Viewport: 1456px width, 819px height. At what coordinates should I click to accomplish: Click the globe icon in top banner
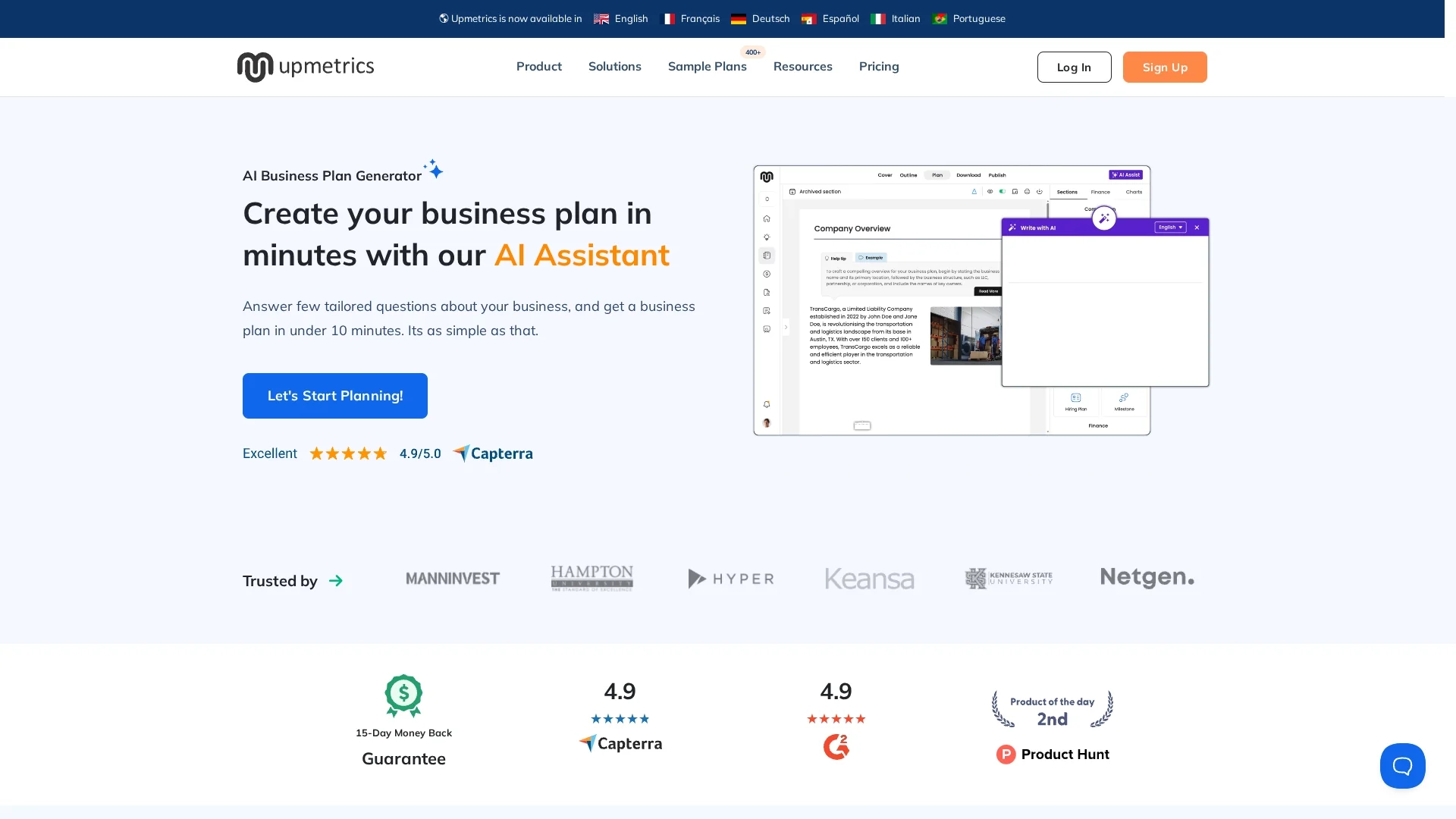(x=444, y=18)
